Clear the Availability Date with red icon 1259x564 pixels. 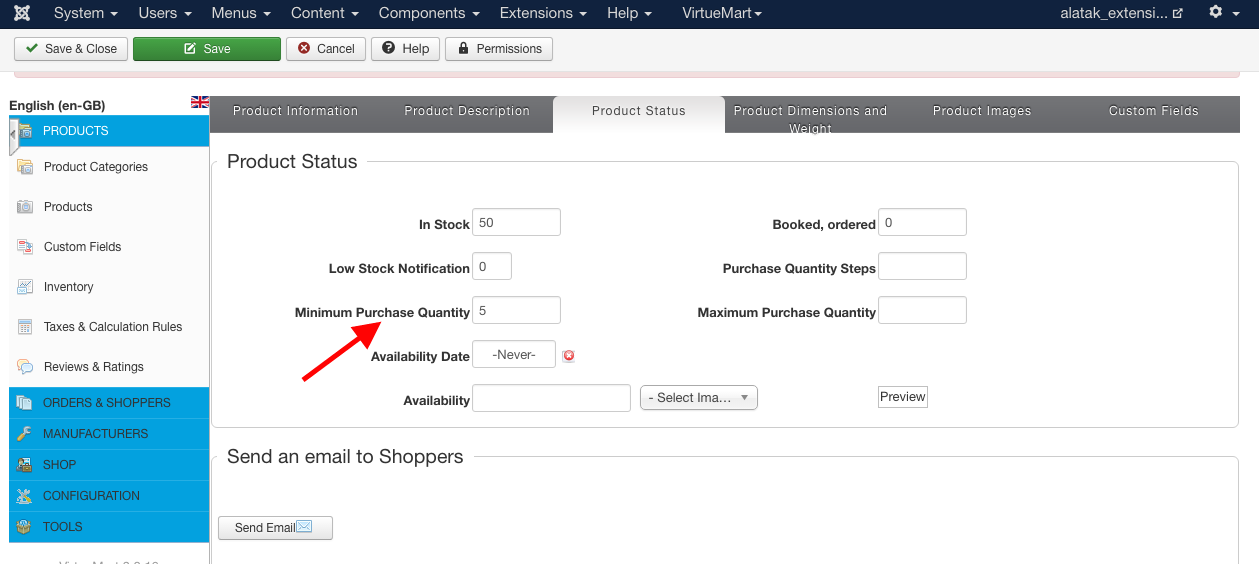569,355
